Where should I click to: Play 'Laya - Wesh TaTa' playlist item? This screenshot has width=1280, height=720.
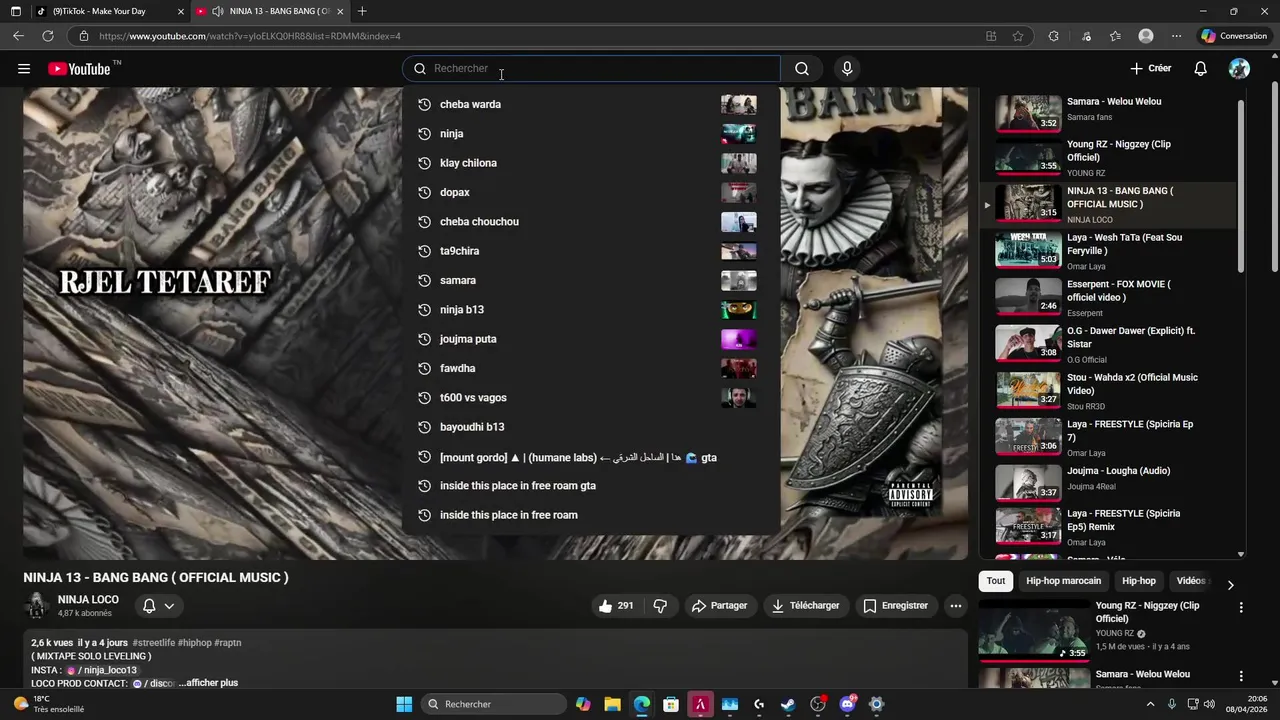click(1107, 251)
